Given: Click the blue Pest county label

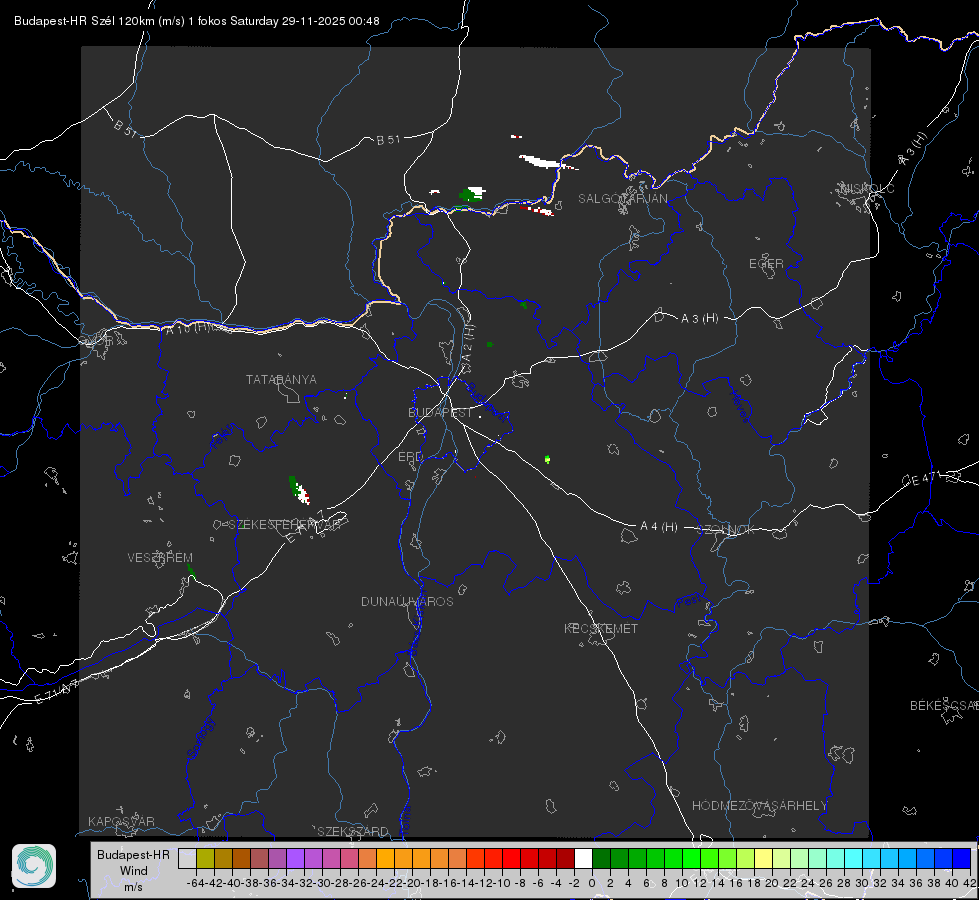Looking at the screenshot, I should pos(689,601).
